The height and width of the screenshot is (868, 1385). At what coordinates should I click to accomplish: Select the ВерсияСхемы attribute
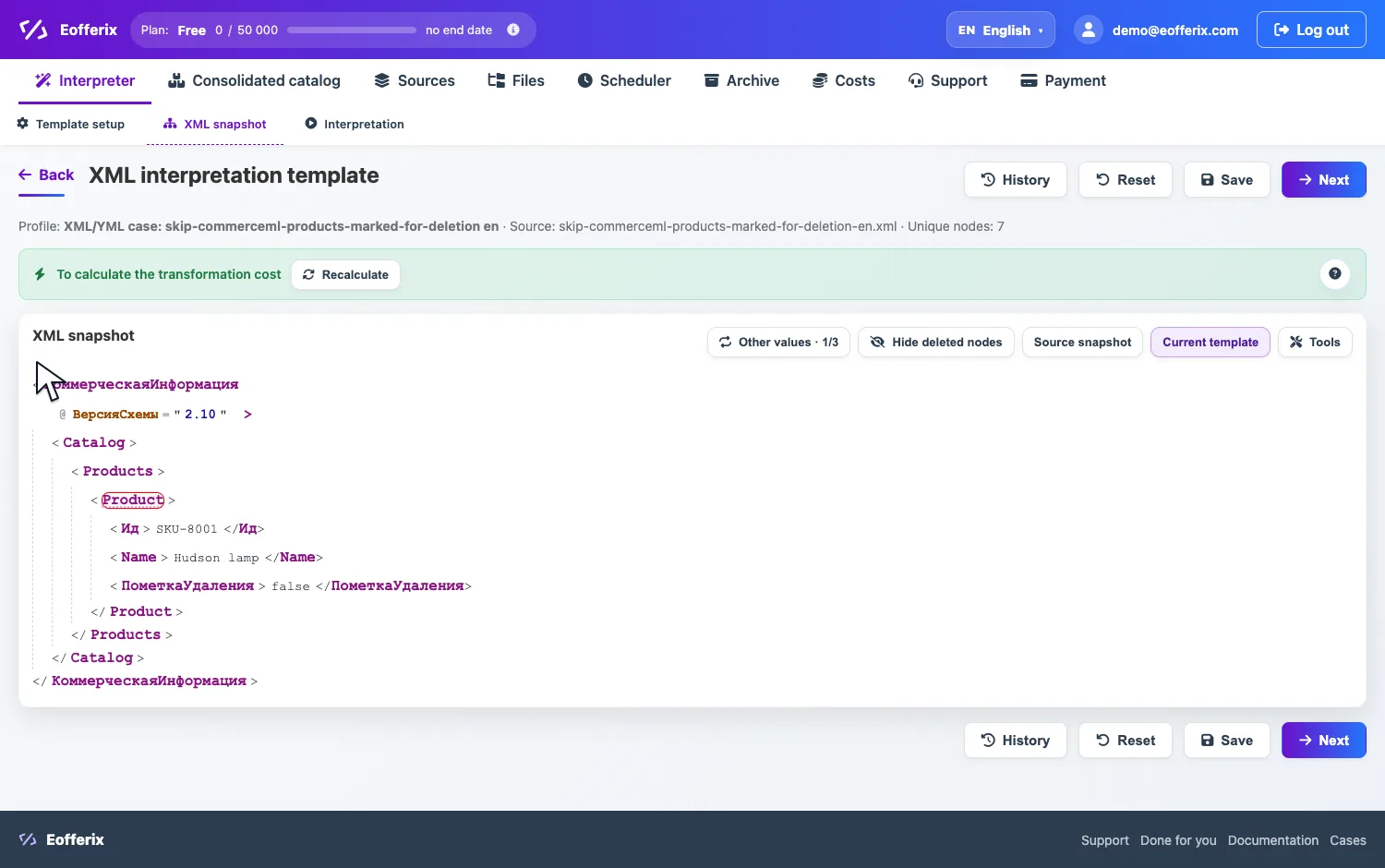tap(115, 414)
